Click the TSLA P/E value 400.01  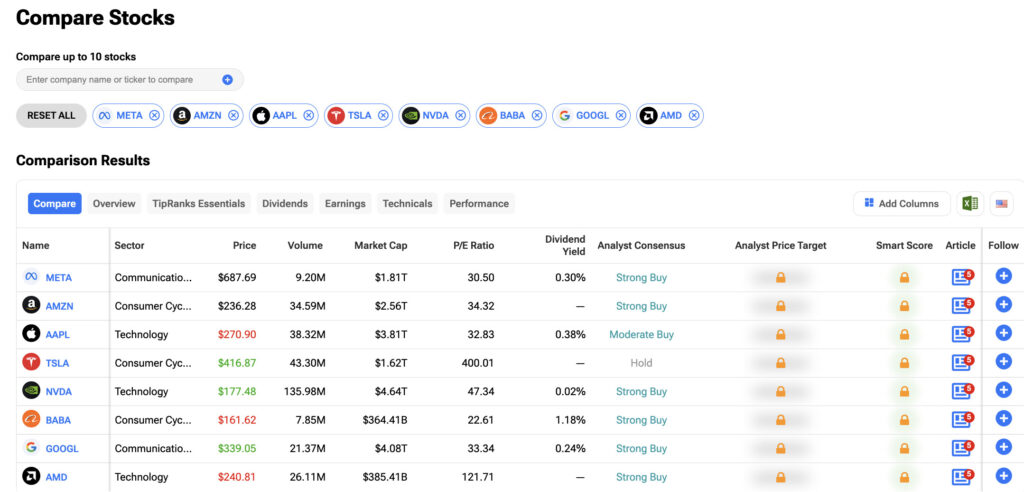[x=478, y=363]
